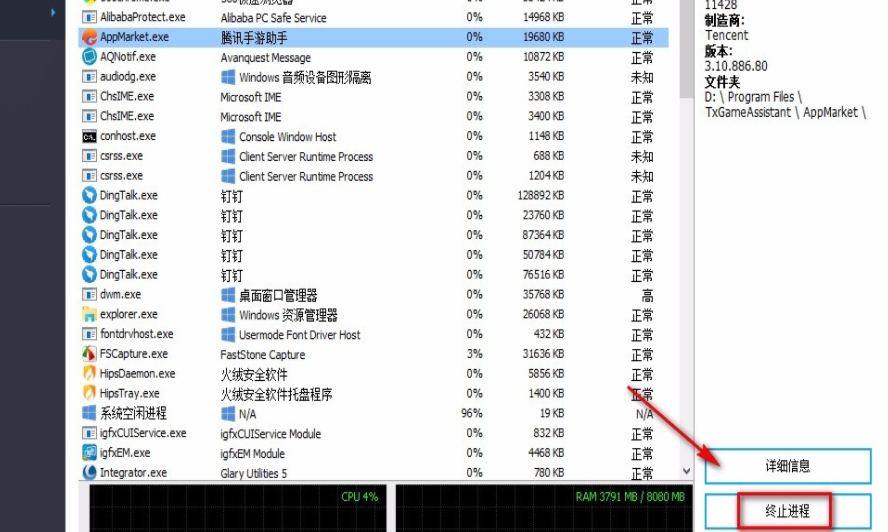Select the ChsIME.exe row with 3308 KB
This screenshot has width=888, height=532.
[373, 97]
